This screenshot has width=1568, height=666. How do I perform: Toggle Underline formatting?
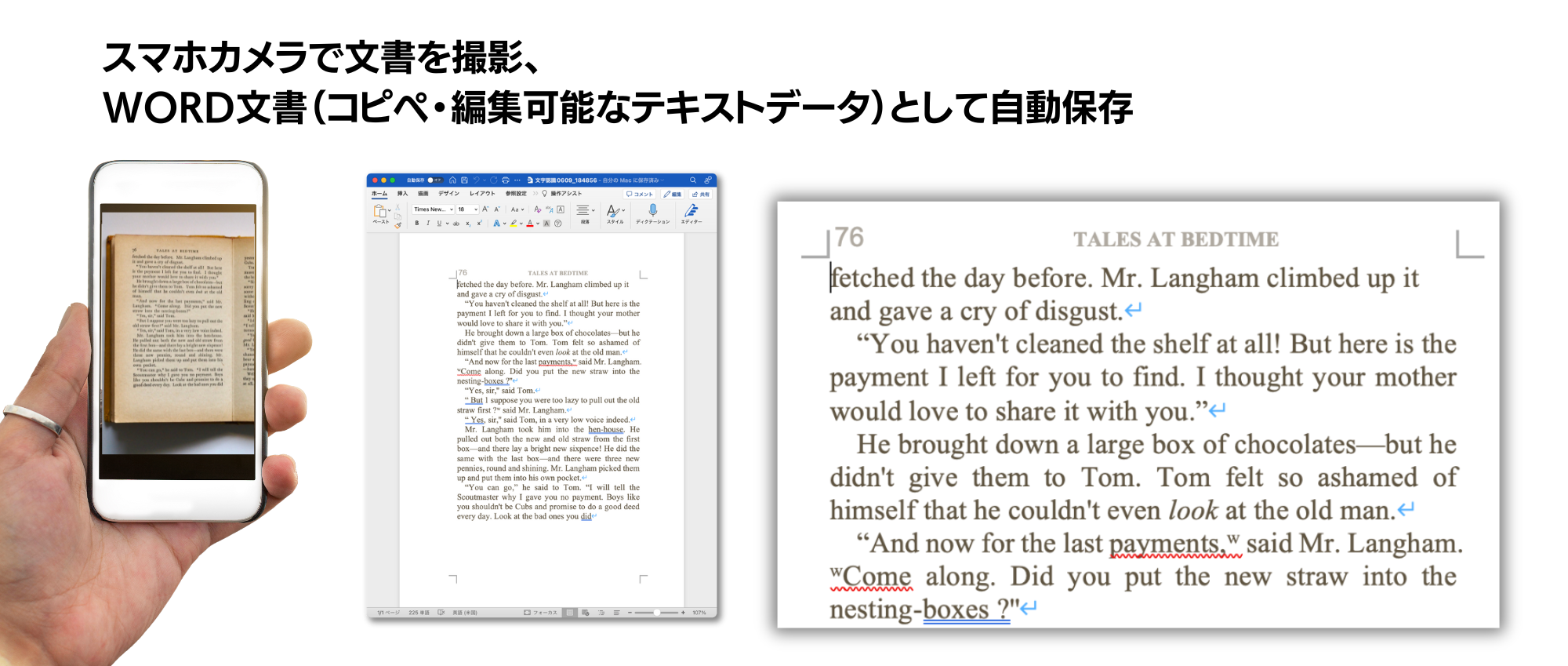(439, 223)
